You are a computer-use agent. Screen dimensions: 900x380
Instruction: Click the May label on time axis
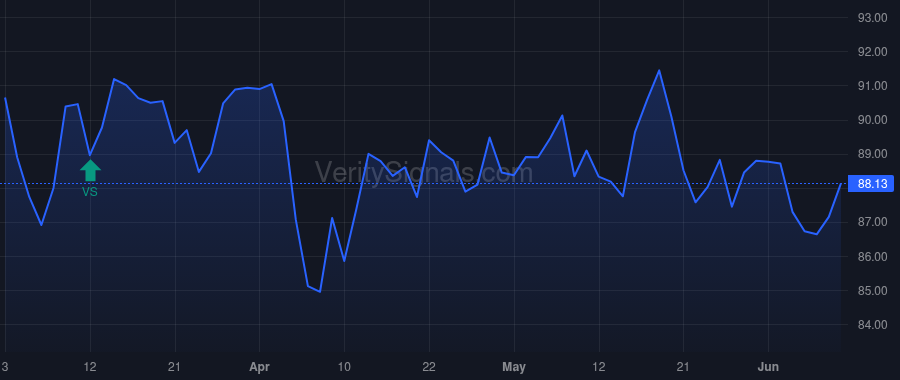pyautogui.click(x=514, y=367)
